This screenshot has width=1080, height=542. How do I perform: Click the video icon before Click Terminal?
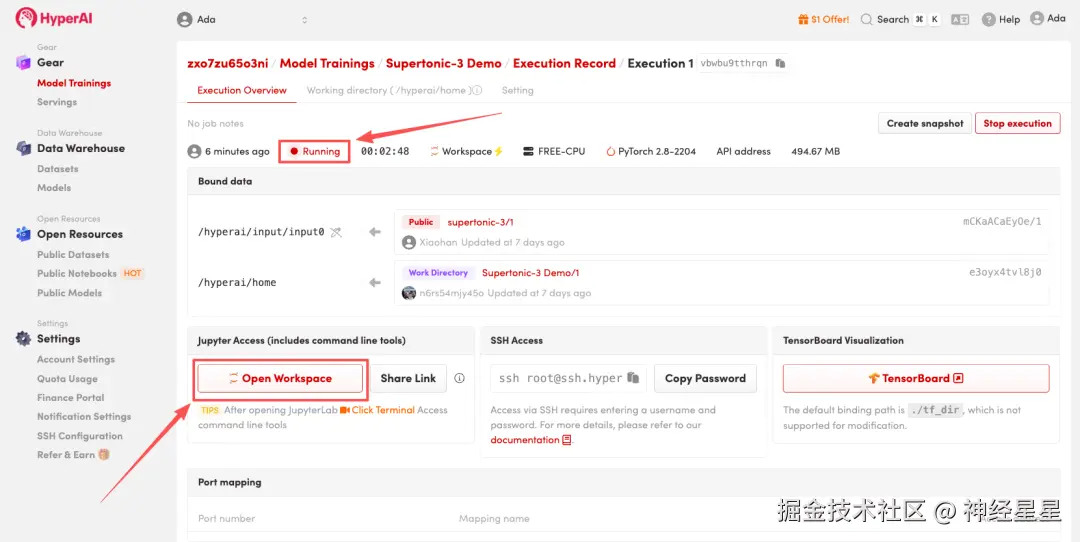[344, 410]
